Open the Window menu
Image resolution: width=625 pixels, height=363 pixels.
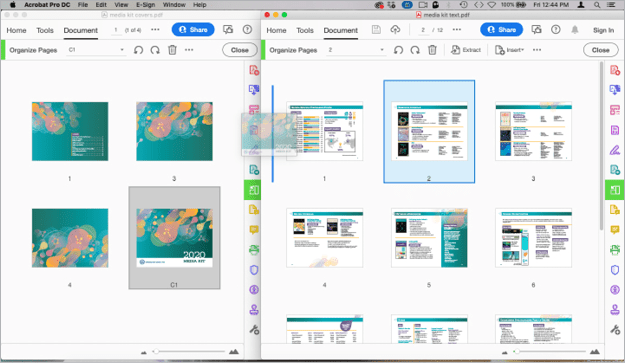[x=174, y=5]
